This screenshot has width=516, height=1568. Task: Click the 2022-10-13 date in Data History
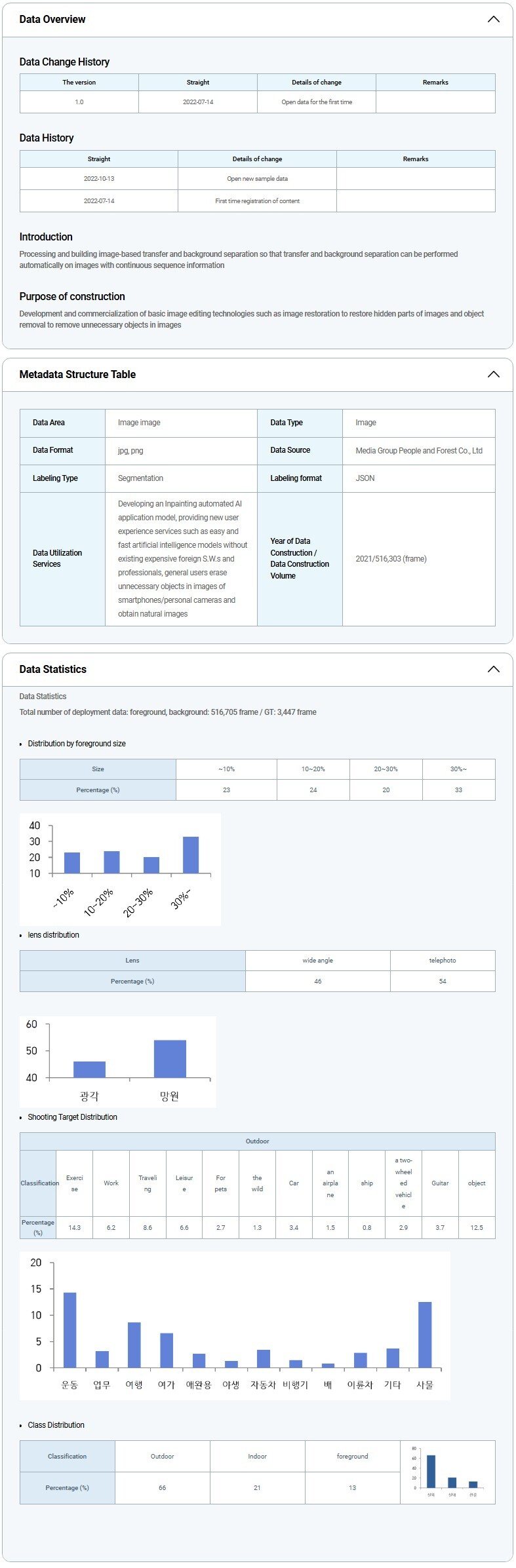(x=99, y=179)
